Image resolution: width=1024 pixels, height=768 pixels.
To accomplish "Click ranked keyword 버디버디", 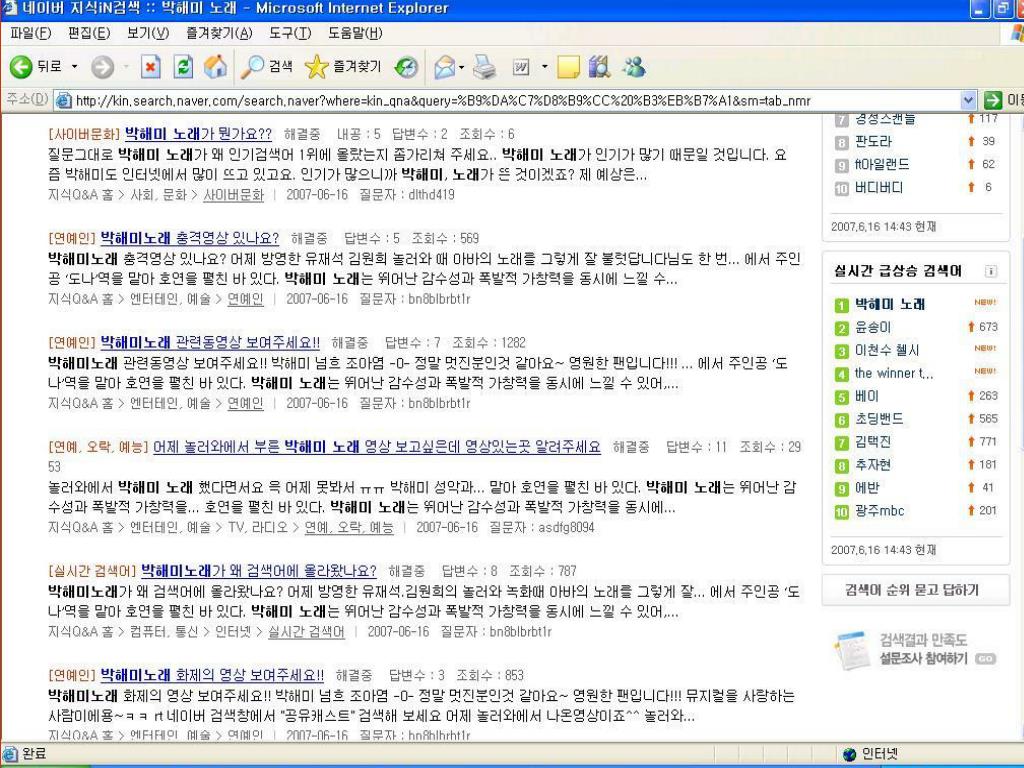I will [878, 187].
